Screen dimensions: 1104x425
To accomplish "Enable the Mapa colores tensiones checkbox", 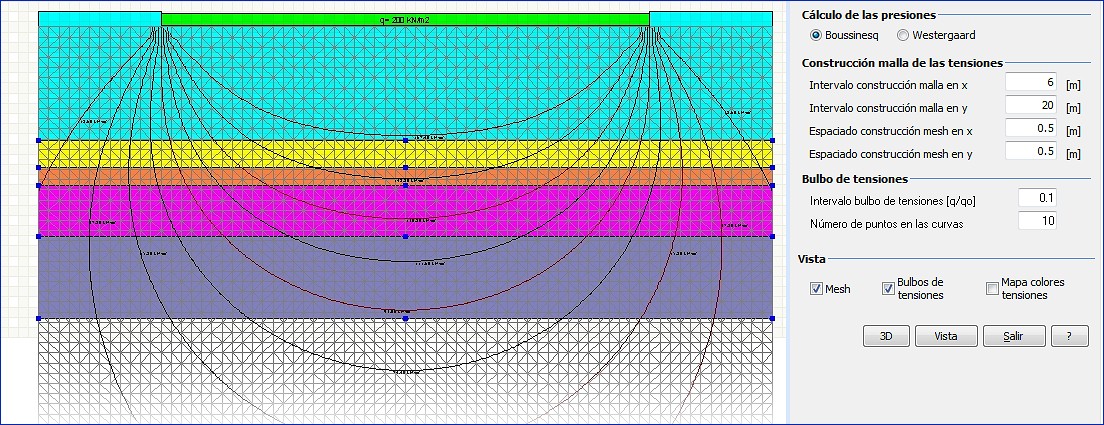I will coord(993,288).
